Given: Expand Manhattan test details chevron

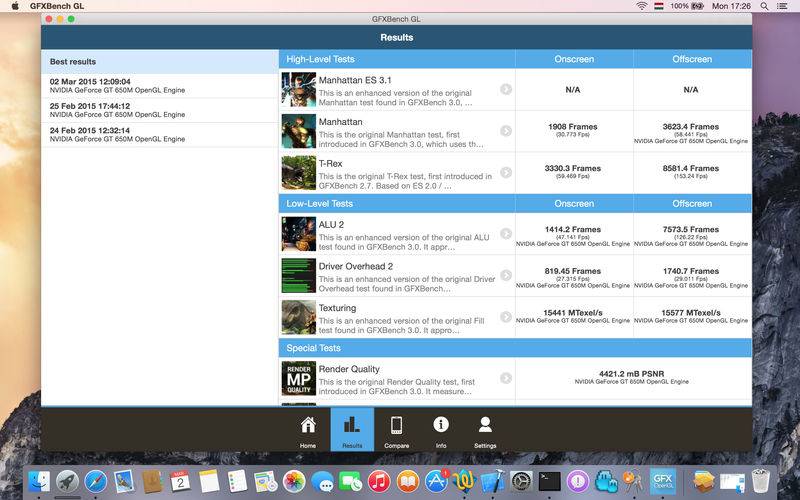Looking at the screenshot, I should click(506, 131).
